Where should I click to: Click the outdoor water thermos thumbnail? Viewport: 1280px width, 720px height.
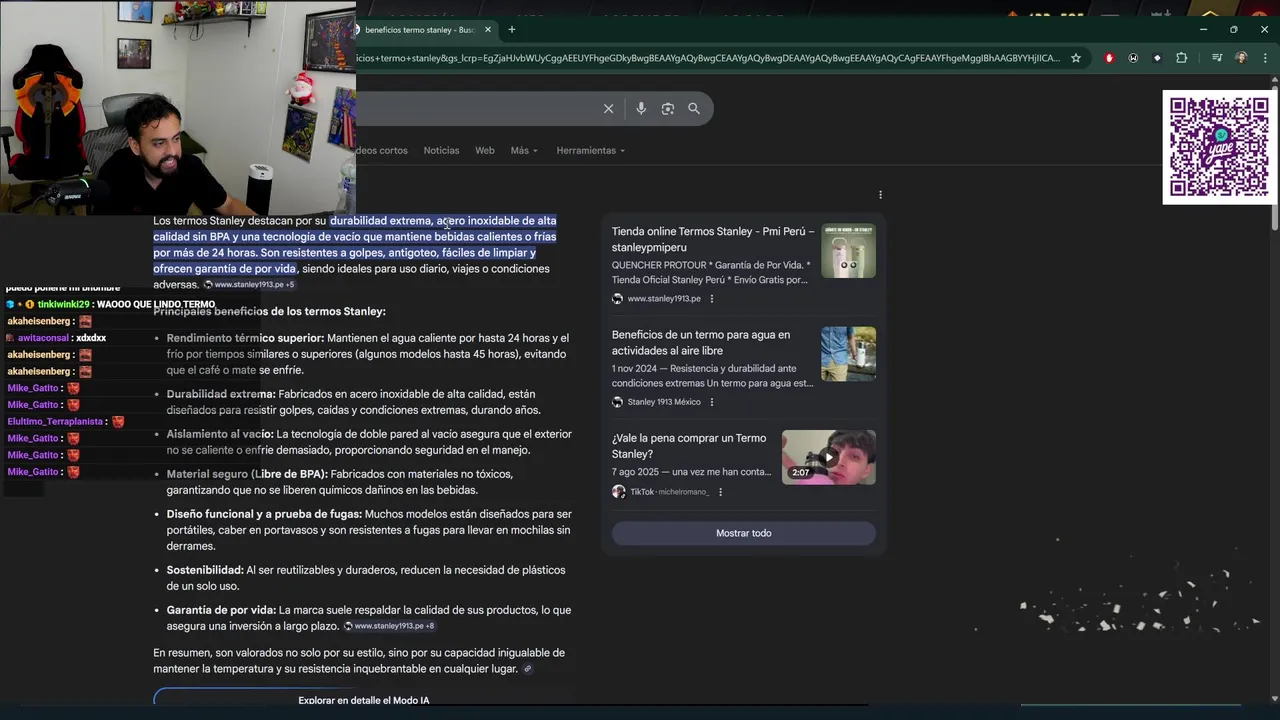[x=848, y=354]
